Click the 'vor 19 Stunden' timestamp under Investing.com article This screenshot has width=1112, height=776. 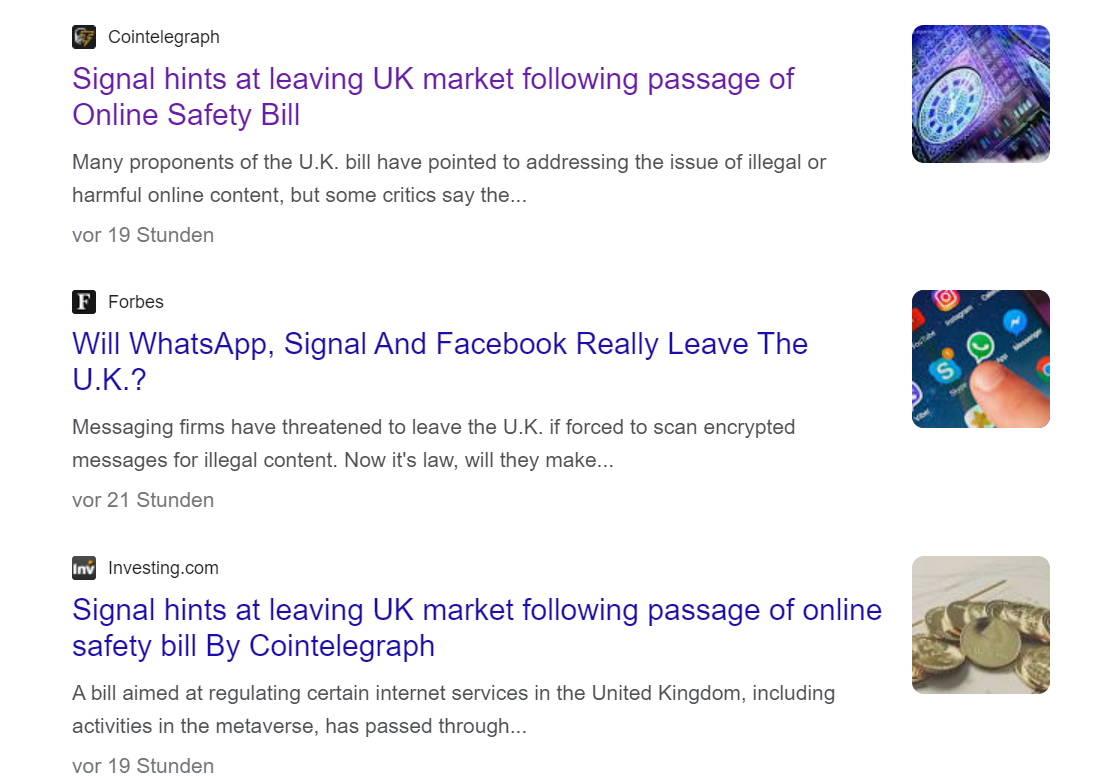coord(143,766)
